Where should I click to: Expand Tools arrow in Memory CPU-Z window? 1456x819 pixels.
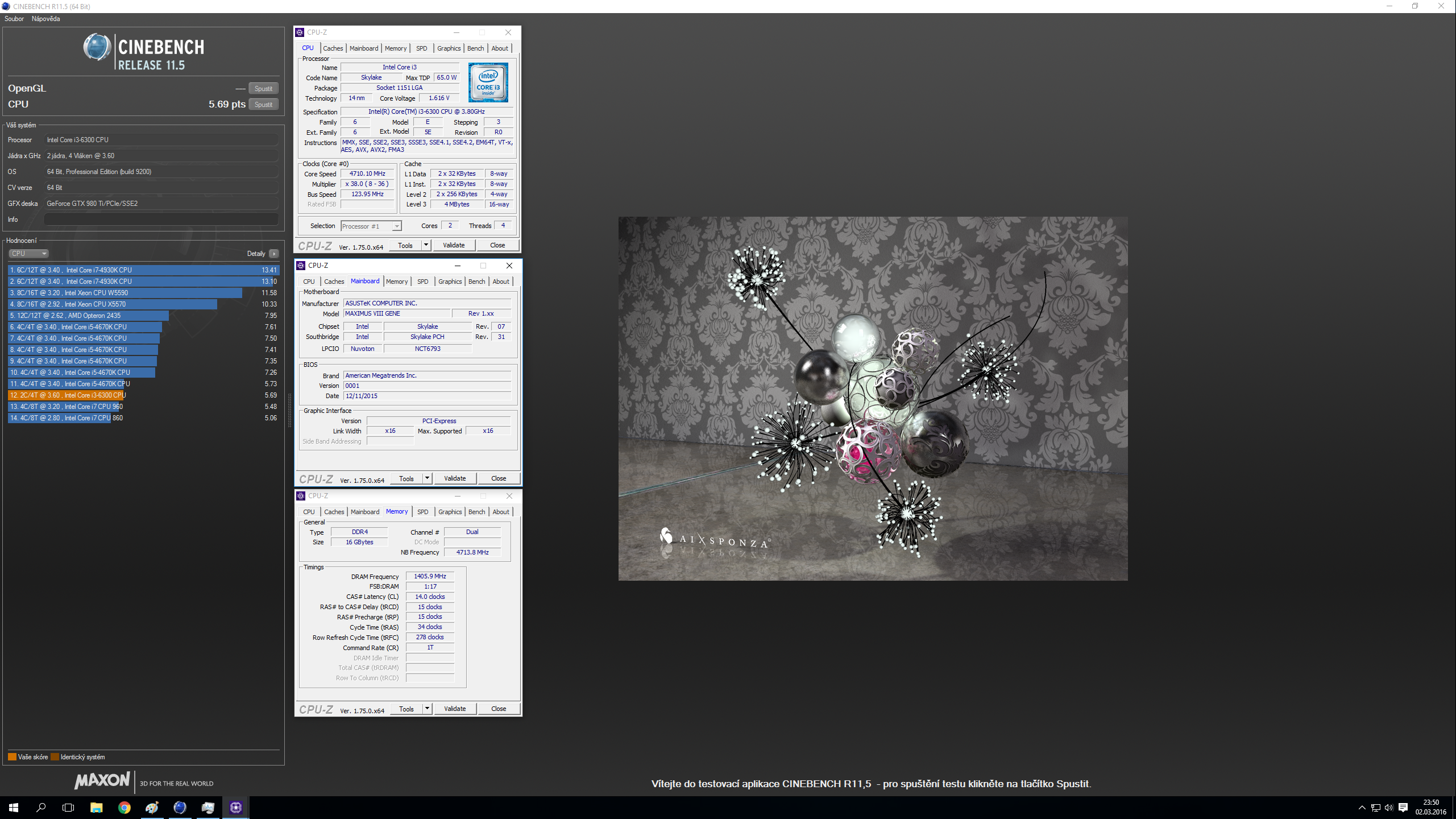(x=427, y=709)
